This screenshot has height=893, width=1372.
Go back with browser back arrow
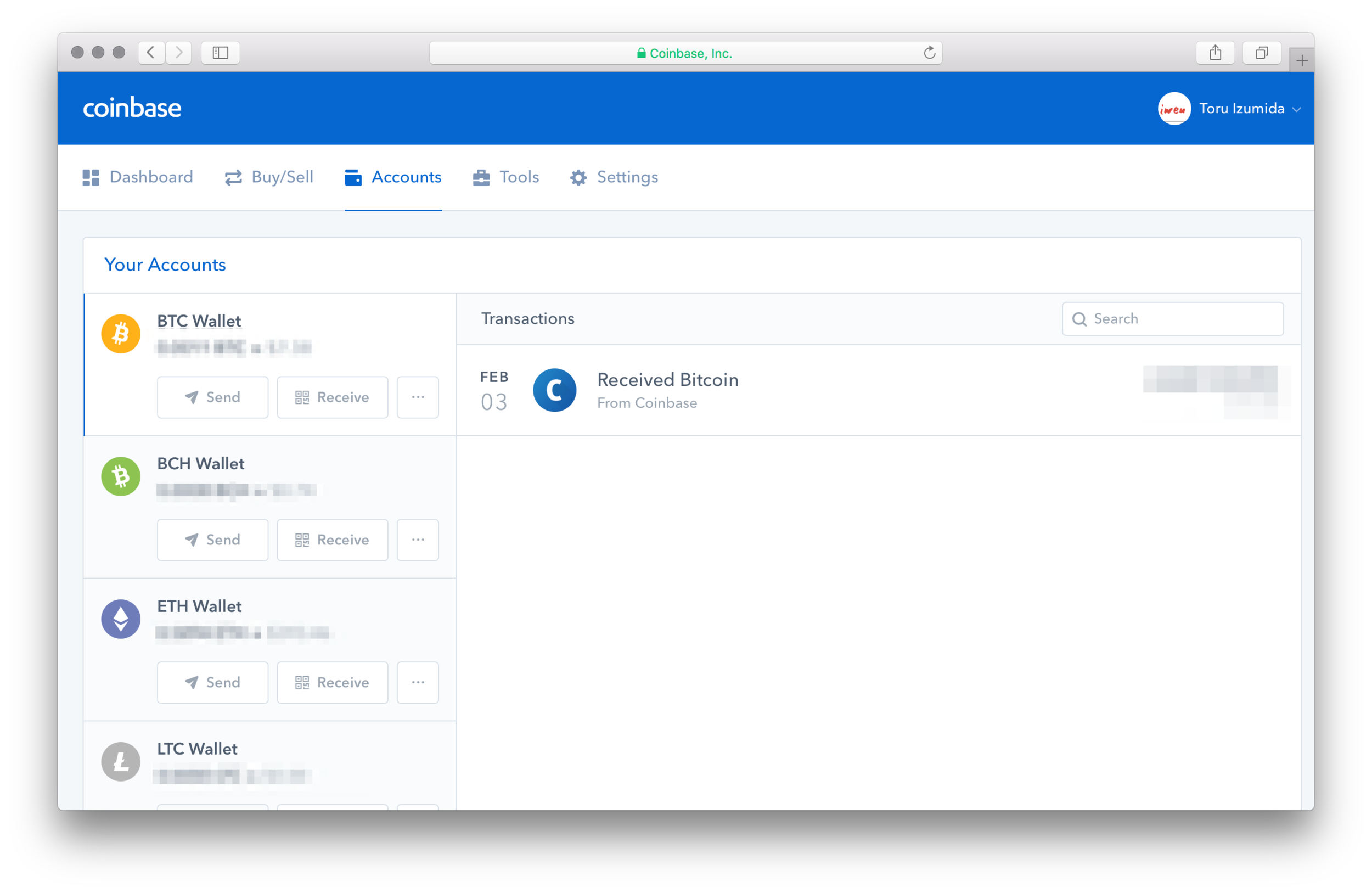[151, 53]
